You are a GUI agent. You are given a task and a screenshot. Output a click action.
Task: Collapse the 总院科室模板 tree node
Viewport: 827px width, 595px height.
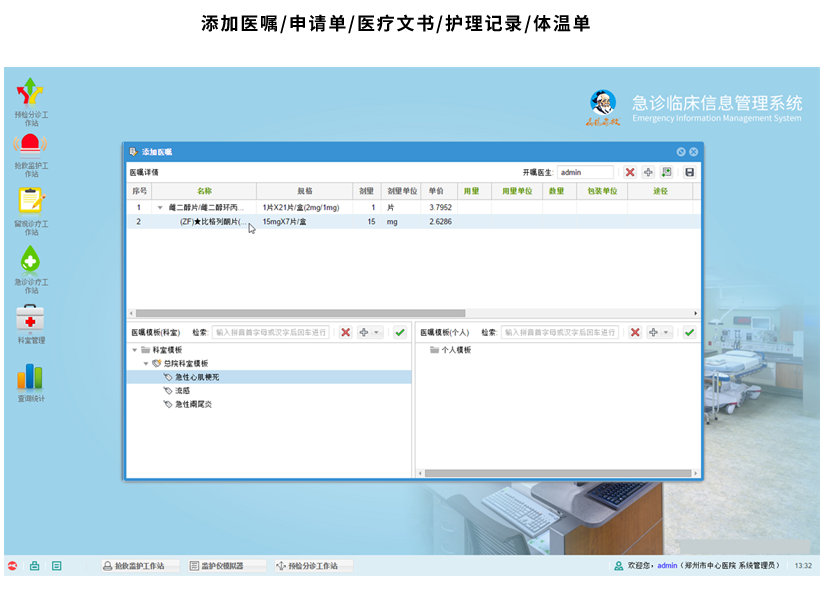pyautogui.click(x=146, y=364)
